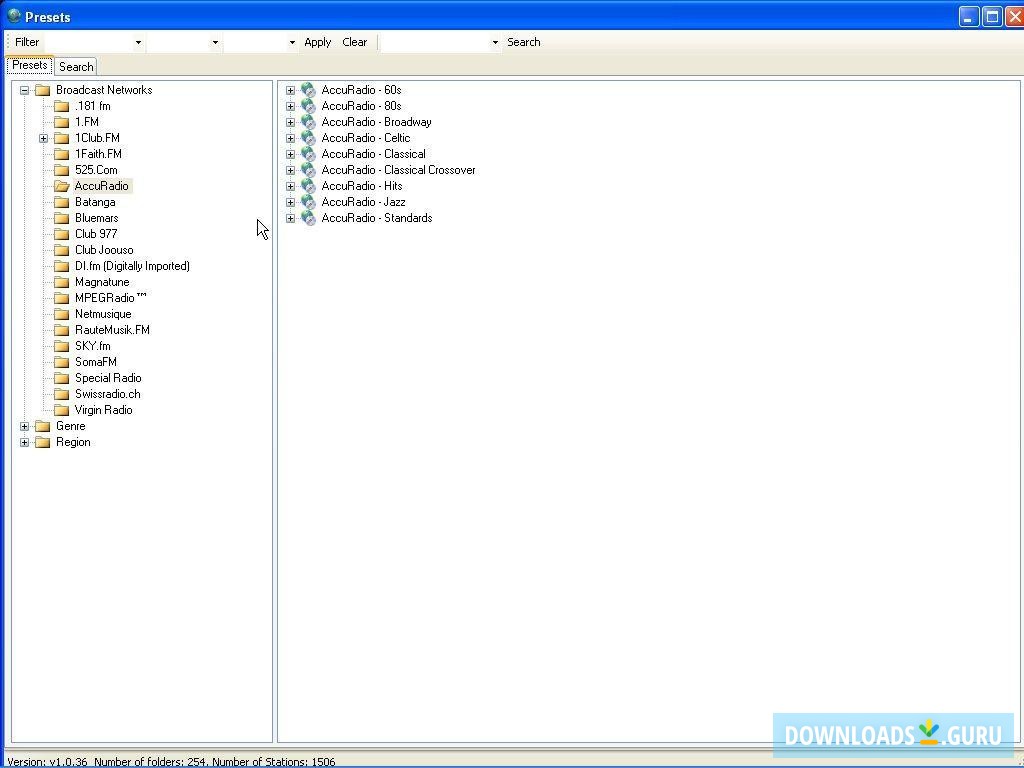Click the globe icon for AccuRadio - Celtic
The image size is (1024, 768).
coord(308,138)
